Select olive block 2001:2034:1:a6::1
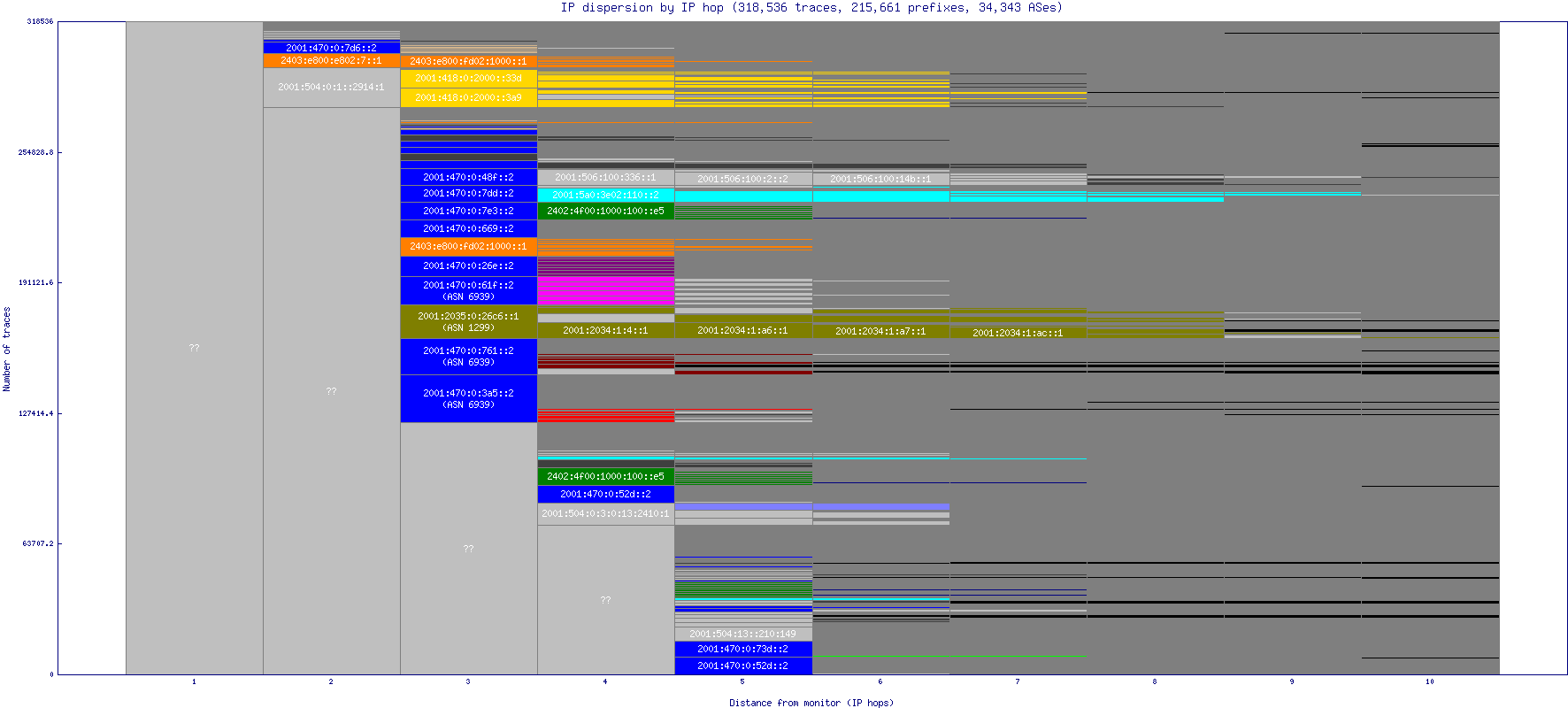 pyautogui.click(x=742, y=330)
